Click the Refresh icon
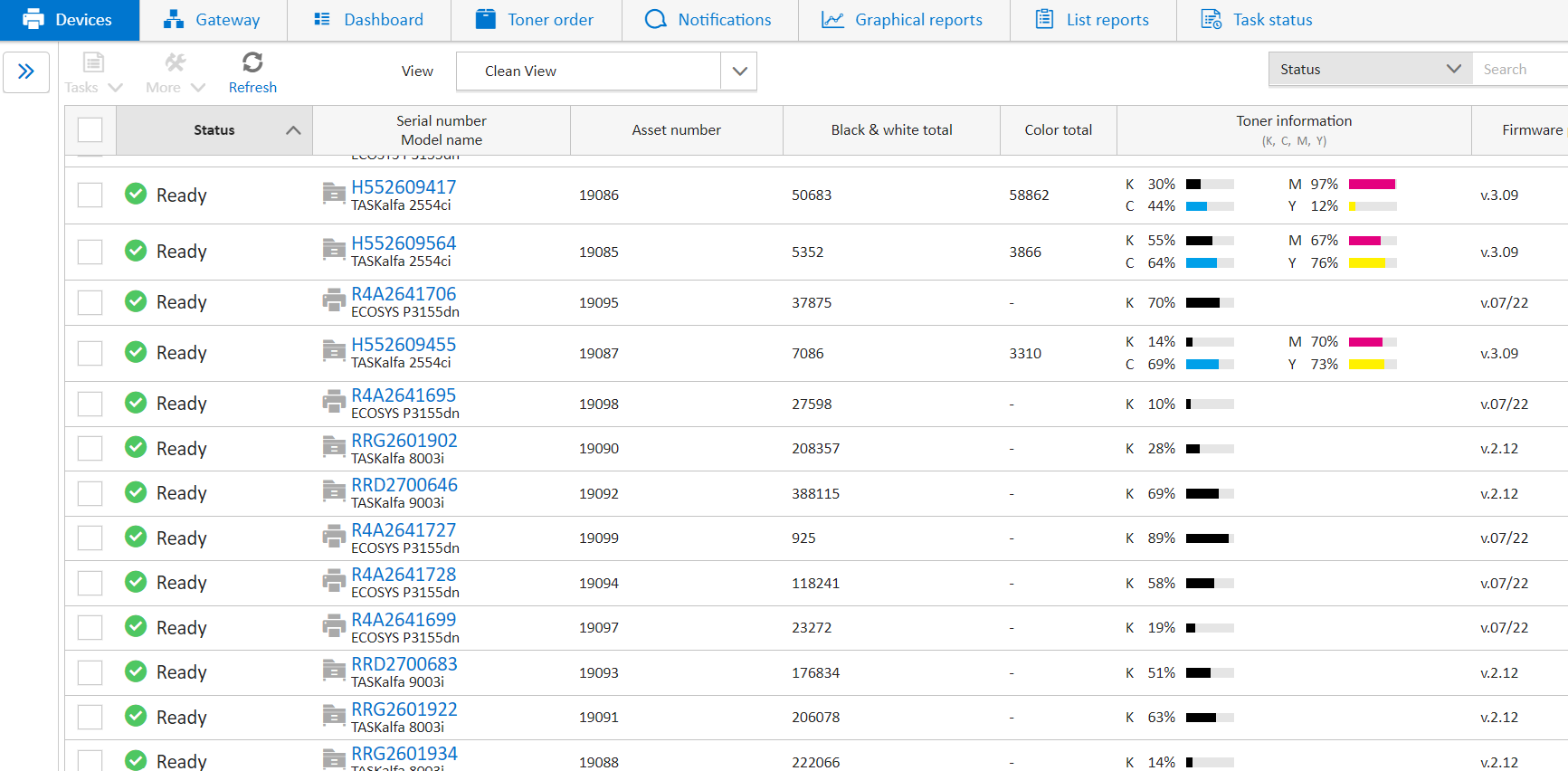This screenshot has width=1568, height=771. pos(252,62)
